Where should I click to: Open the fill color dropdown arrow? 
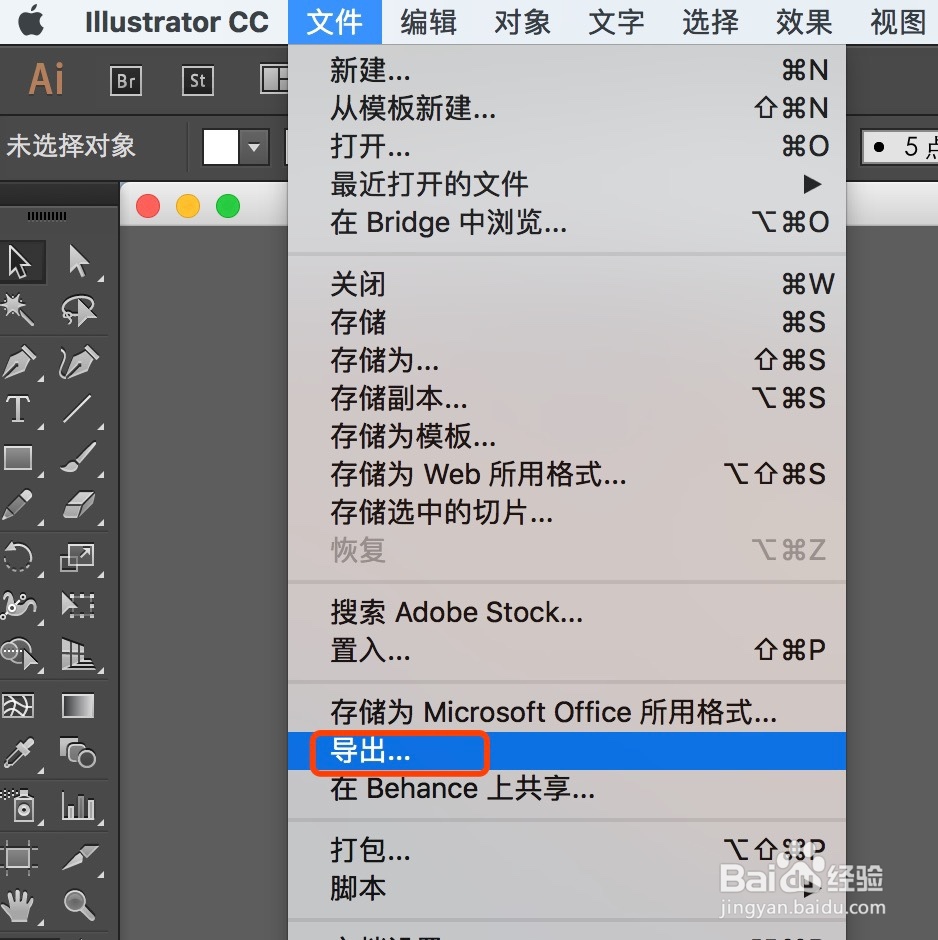pyautogui.click(x=254, y=147)
